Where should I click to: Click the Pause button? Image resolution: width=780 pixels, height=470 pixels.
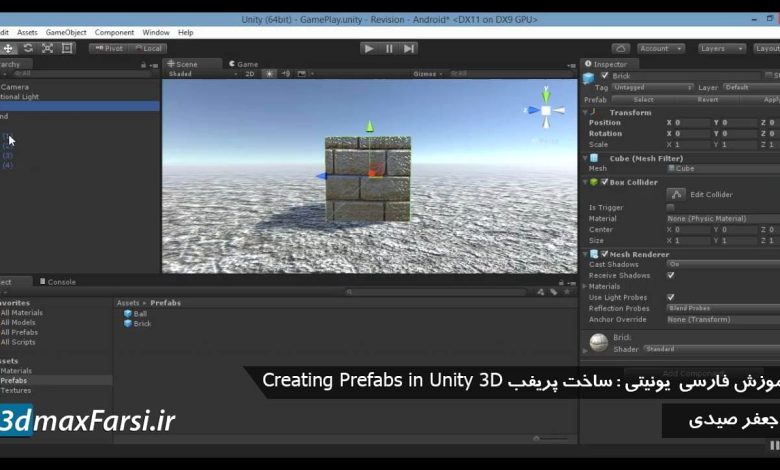point(389,49)
